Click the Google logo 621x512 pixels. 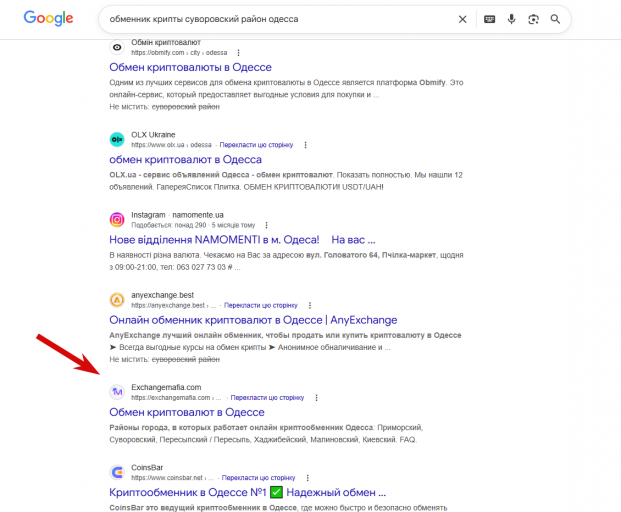[x=48, y=18]
